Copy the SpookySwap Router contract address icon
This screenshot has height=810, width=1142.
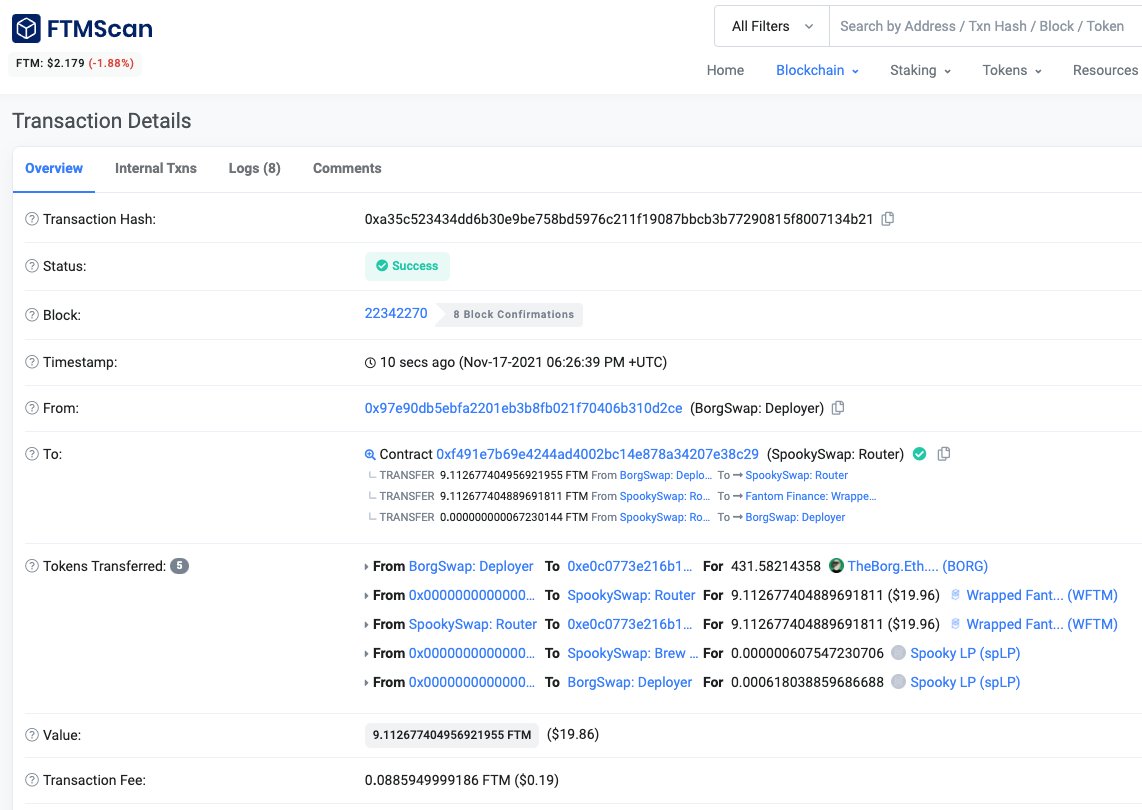pos(944,453)
